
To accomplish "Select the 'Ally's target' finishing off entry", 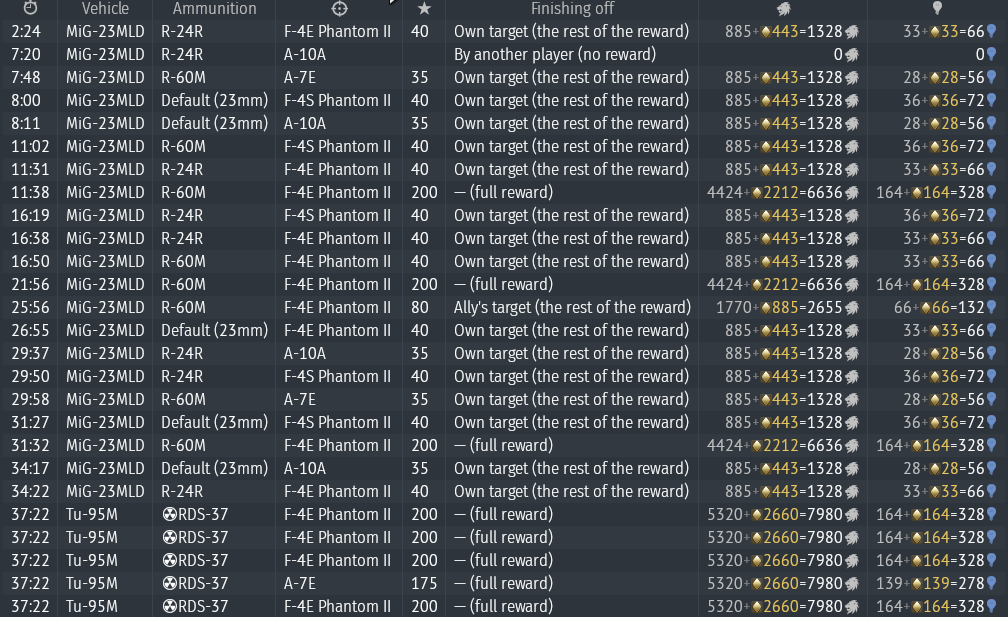I will pos(572,308).
